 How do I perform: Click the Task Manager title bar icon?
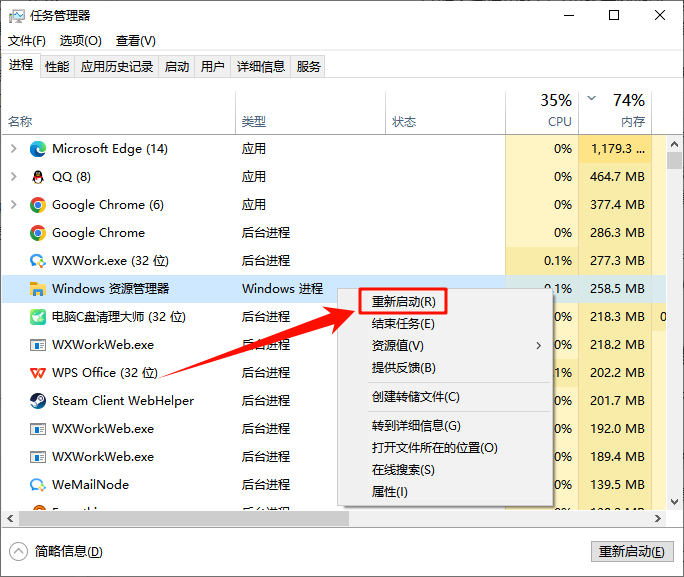point(17,16)
